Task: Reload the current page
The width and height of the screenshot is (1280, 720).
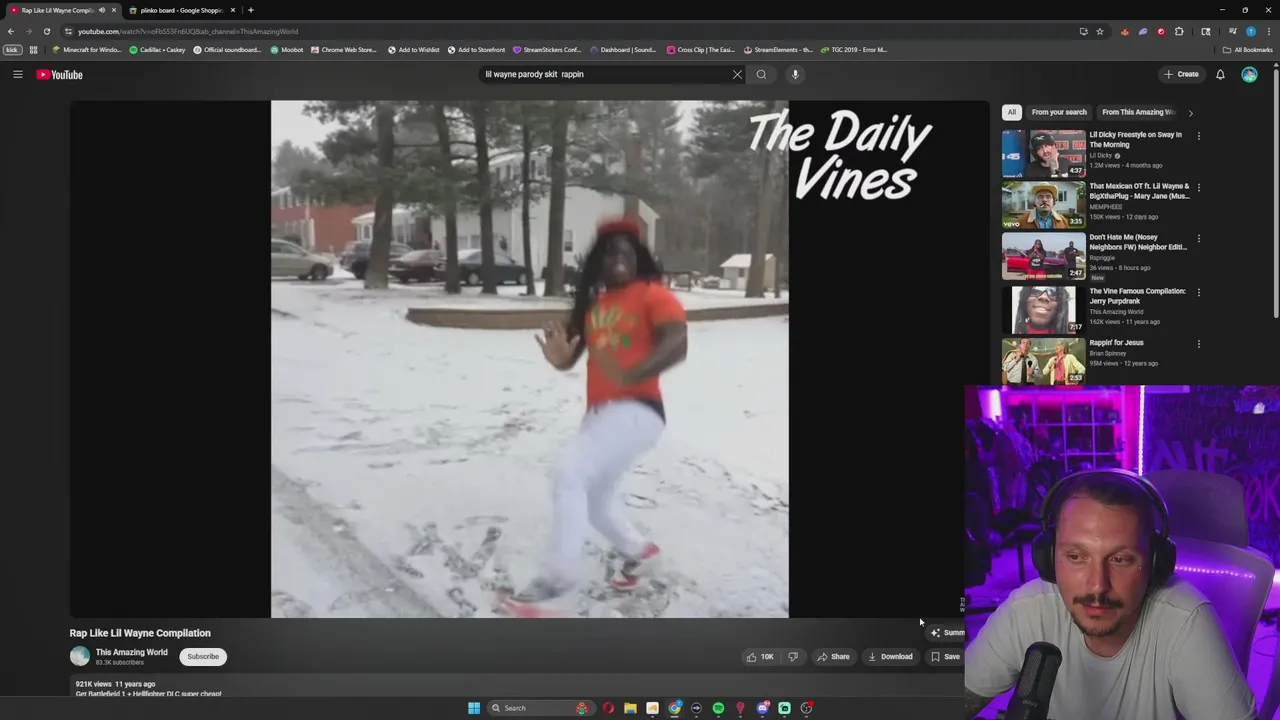Action: click(x=46, y=31)
